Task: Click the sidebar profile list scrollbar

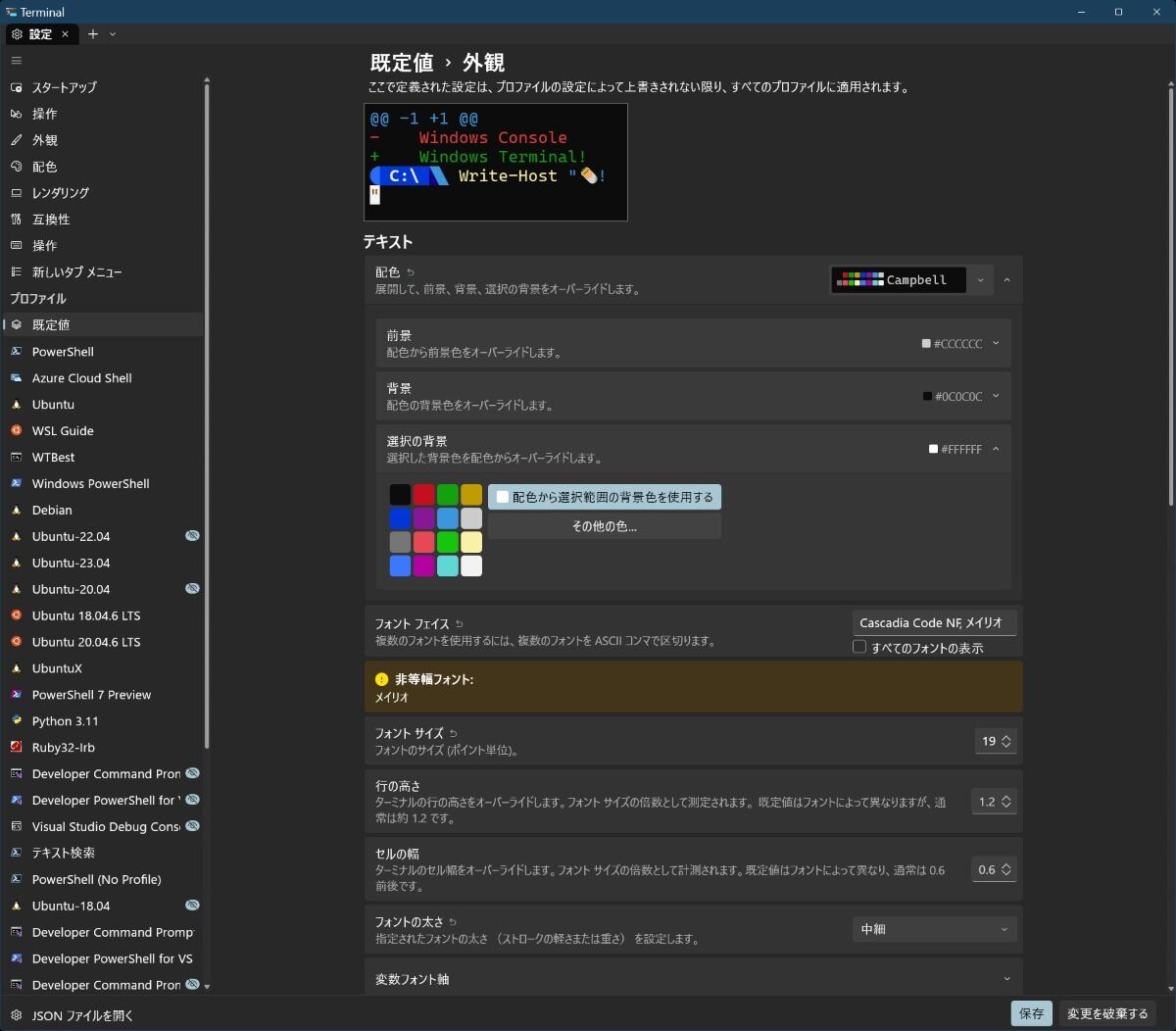Action: [x=207, y=417]
